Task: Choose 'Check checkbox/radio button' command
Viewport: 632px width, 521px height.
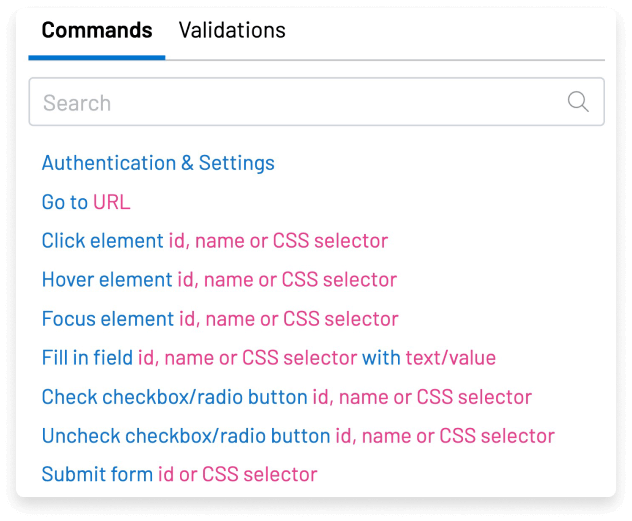Action: tap(174, 397)
